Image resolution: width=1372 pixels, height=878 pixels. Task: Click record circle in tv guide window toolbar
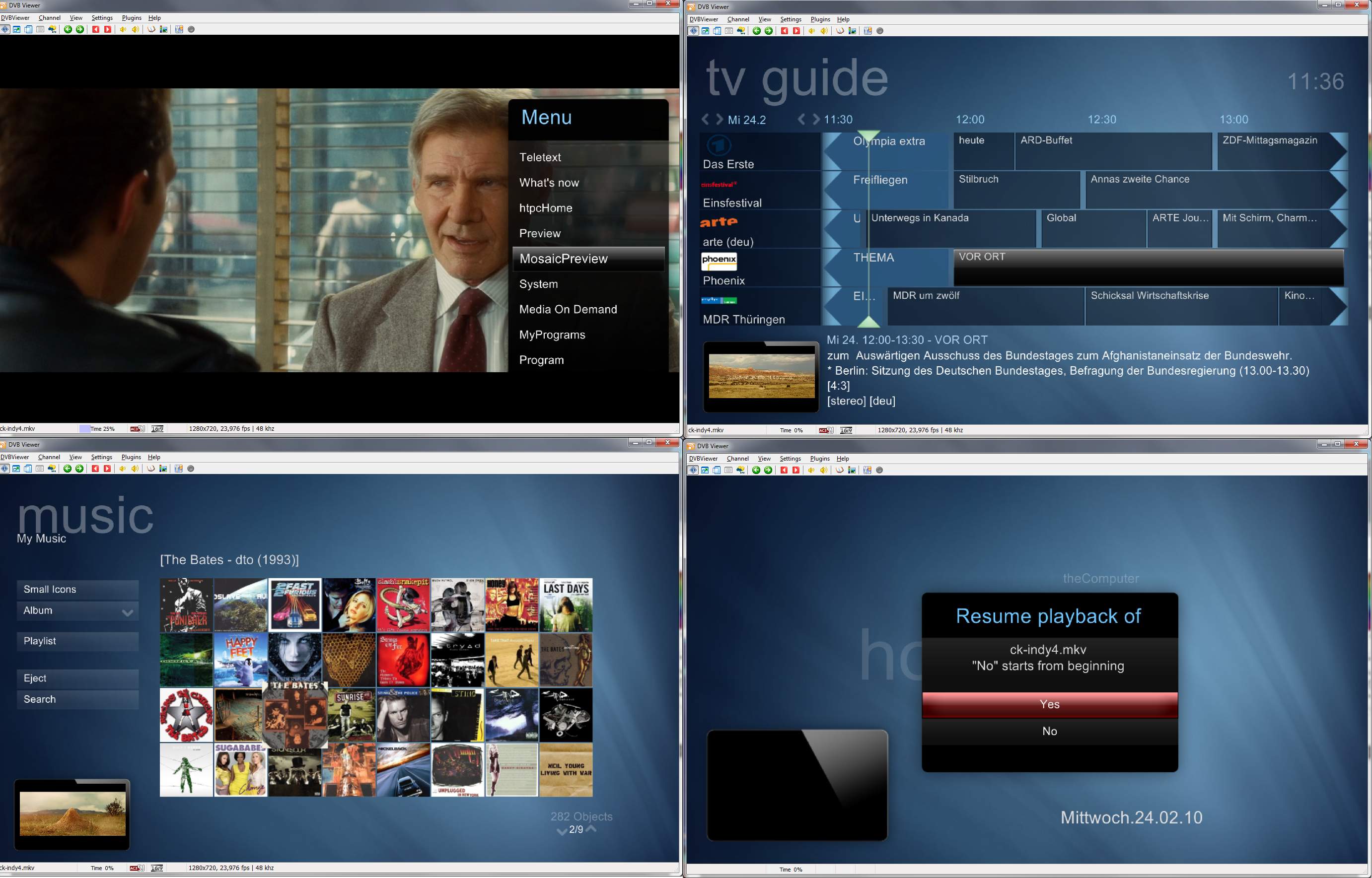tap(880, 31)
